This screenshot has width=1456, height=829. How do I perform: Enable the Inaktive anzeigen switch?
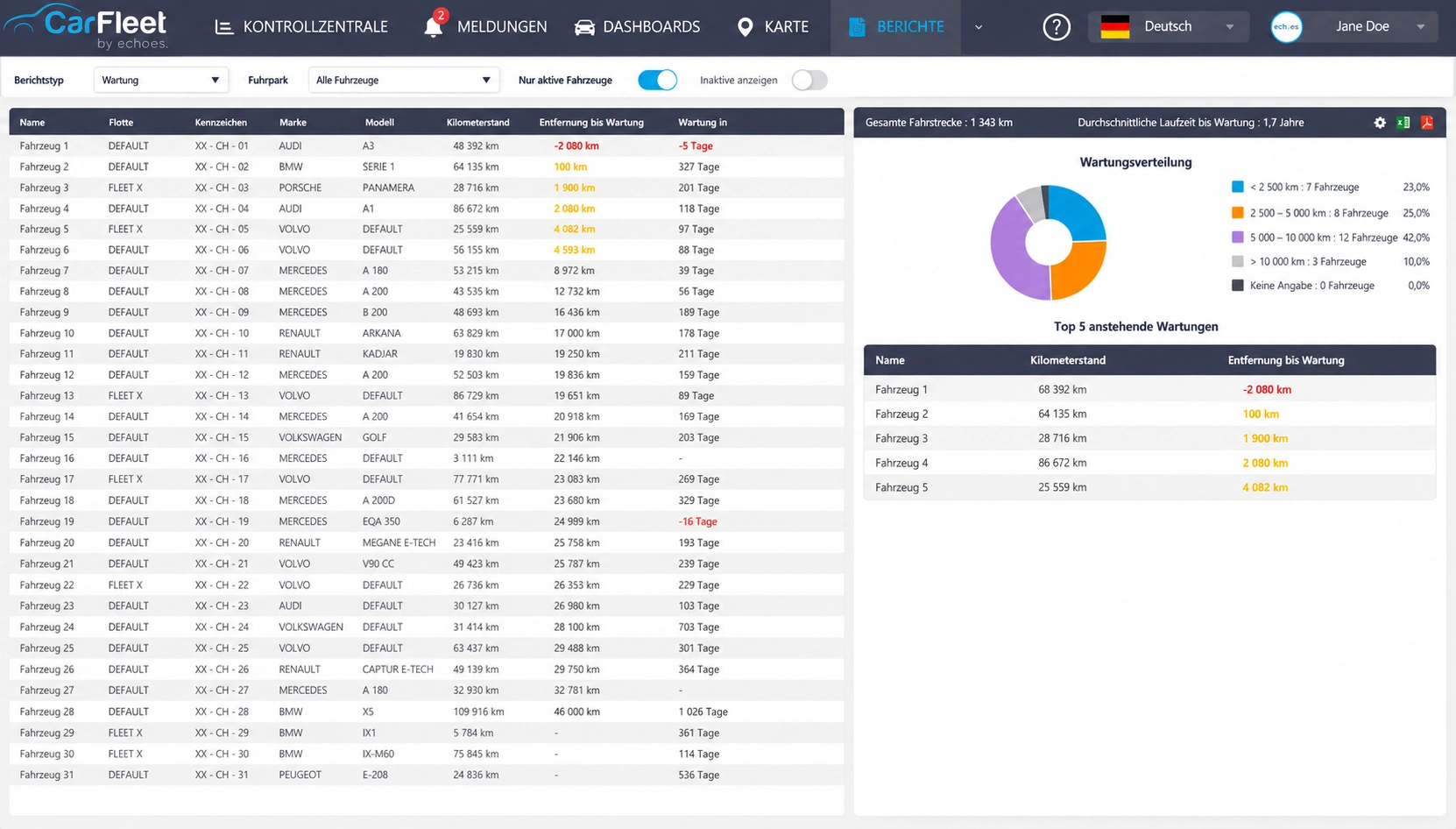(809, 80)
